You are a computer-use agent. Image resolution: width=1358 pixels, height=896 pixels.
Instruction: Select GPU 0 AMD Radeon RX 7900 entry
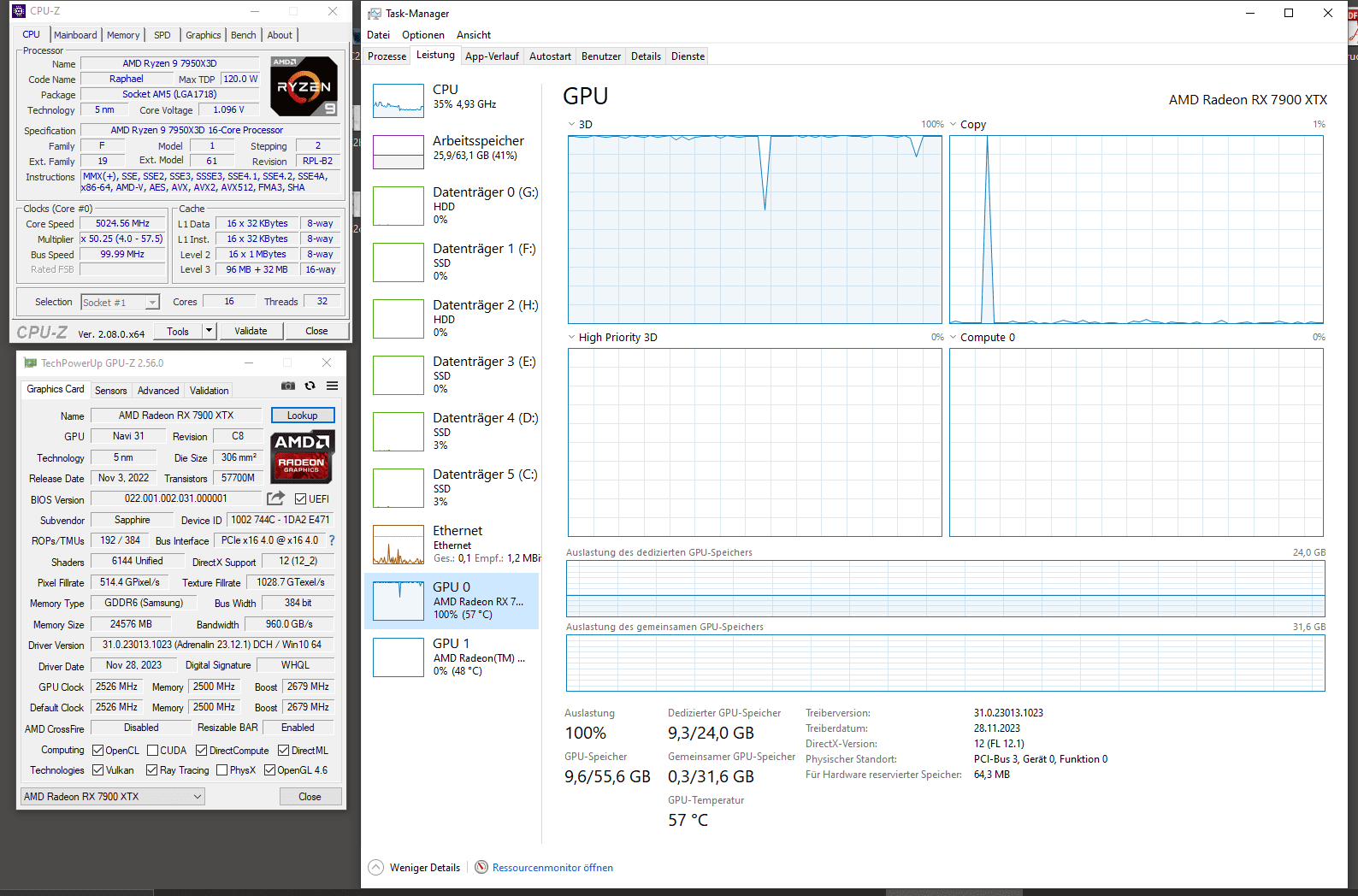click(452, 601)
